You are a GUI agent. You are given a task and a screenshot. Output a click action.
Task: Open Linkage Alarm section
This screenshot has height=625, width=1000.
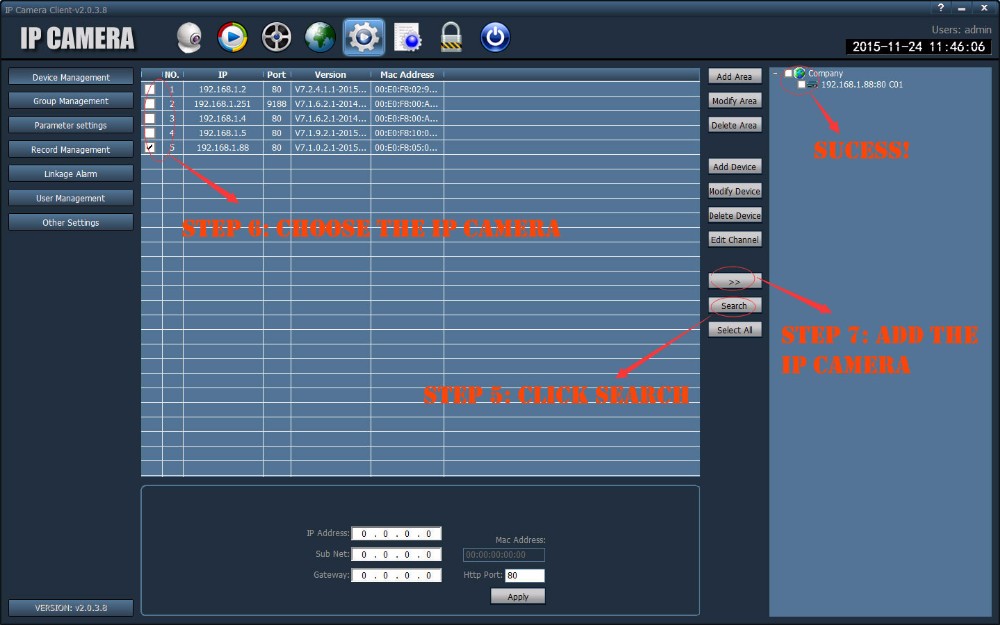pyautogui.click(x=71, y=173)
